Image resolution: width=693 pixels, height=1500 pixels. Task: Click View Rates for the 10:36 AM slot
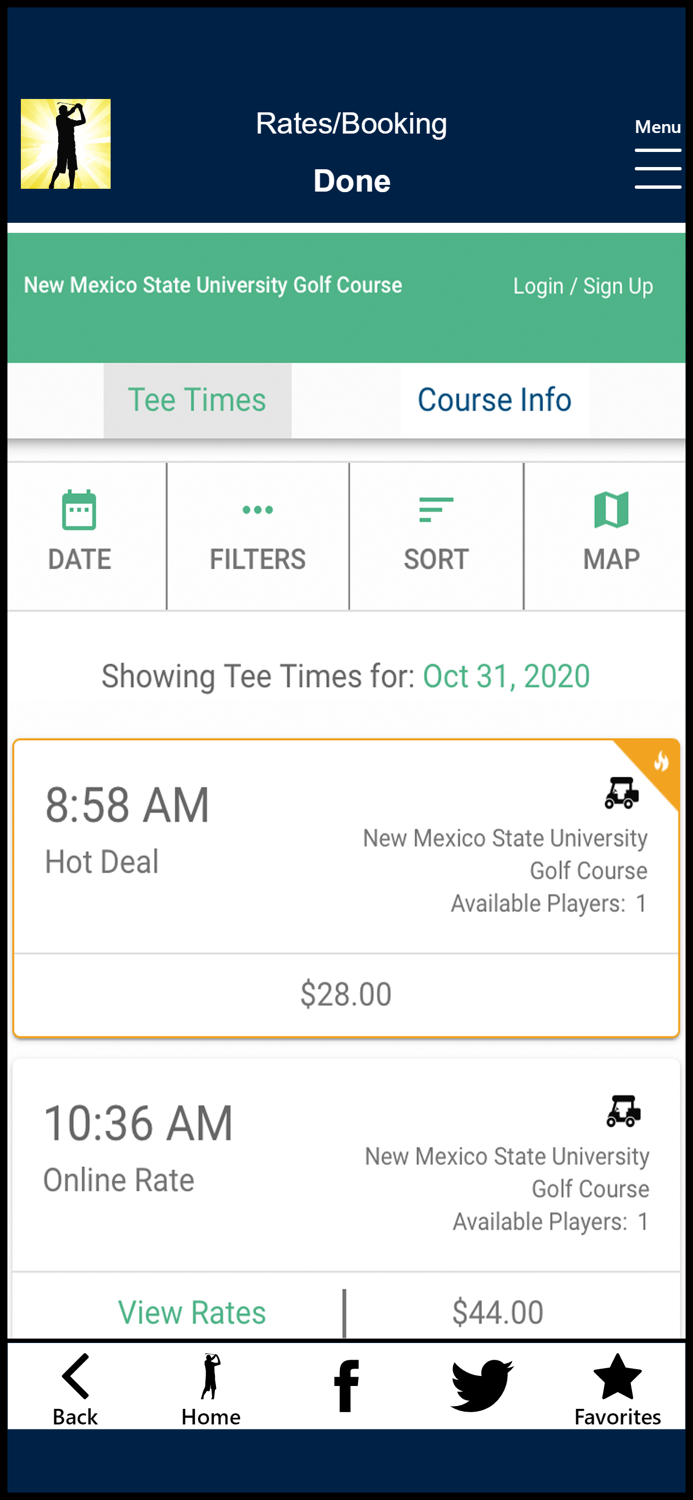tap(191, 1312)
